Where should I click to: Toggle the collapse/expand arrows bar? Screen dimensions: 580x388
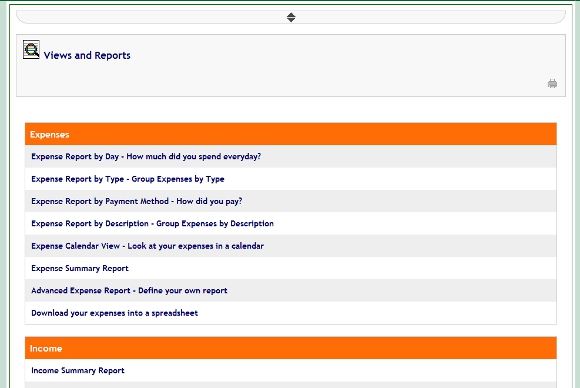[x=291, y=17]
